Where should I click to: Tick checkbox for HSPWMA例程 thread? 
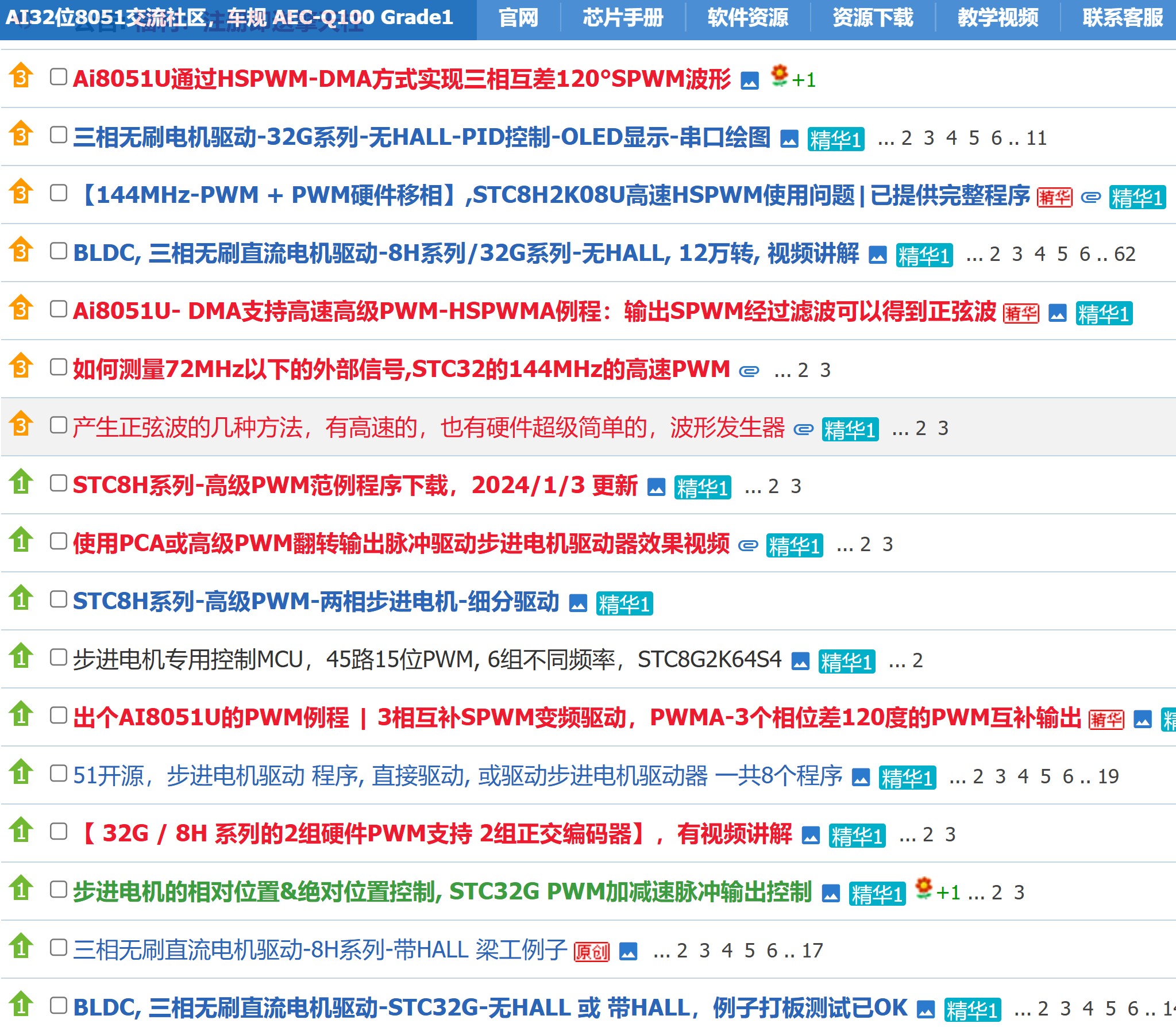point(59,309)
